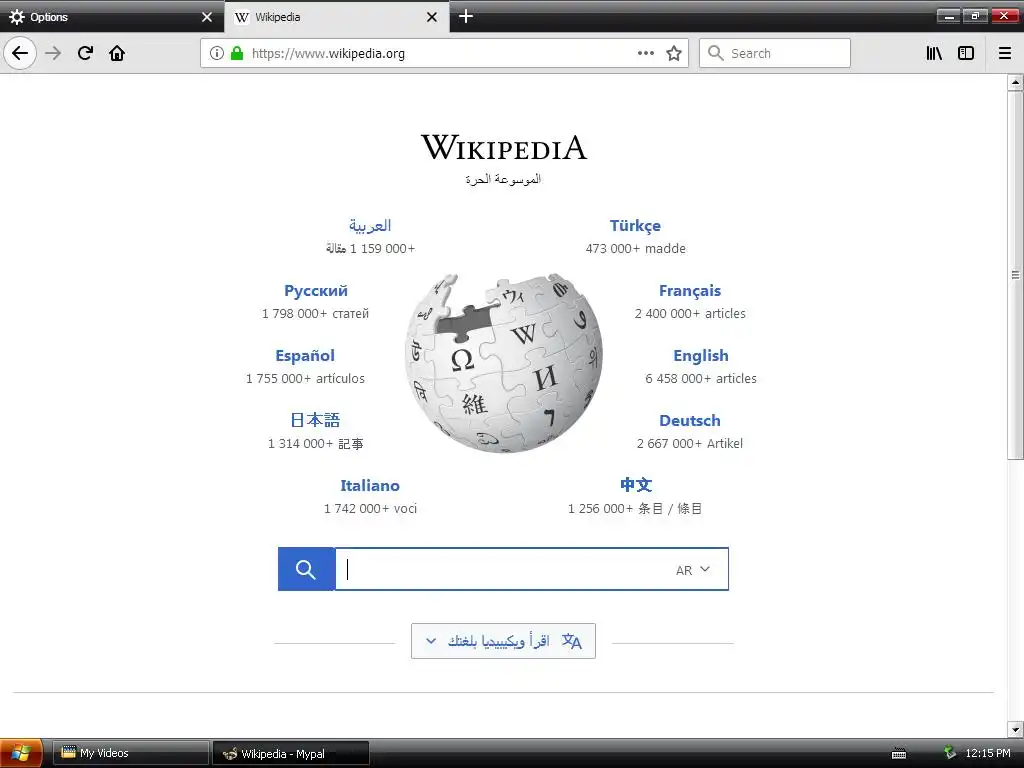Select Wikipedia - Mypal taskbar button
This screenshot has width=1024, height=768.
(291, 754)
